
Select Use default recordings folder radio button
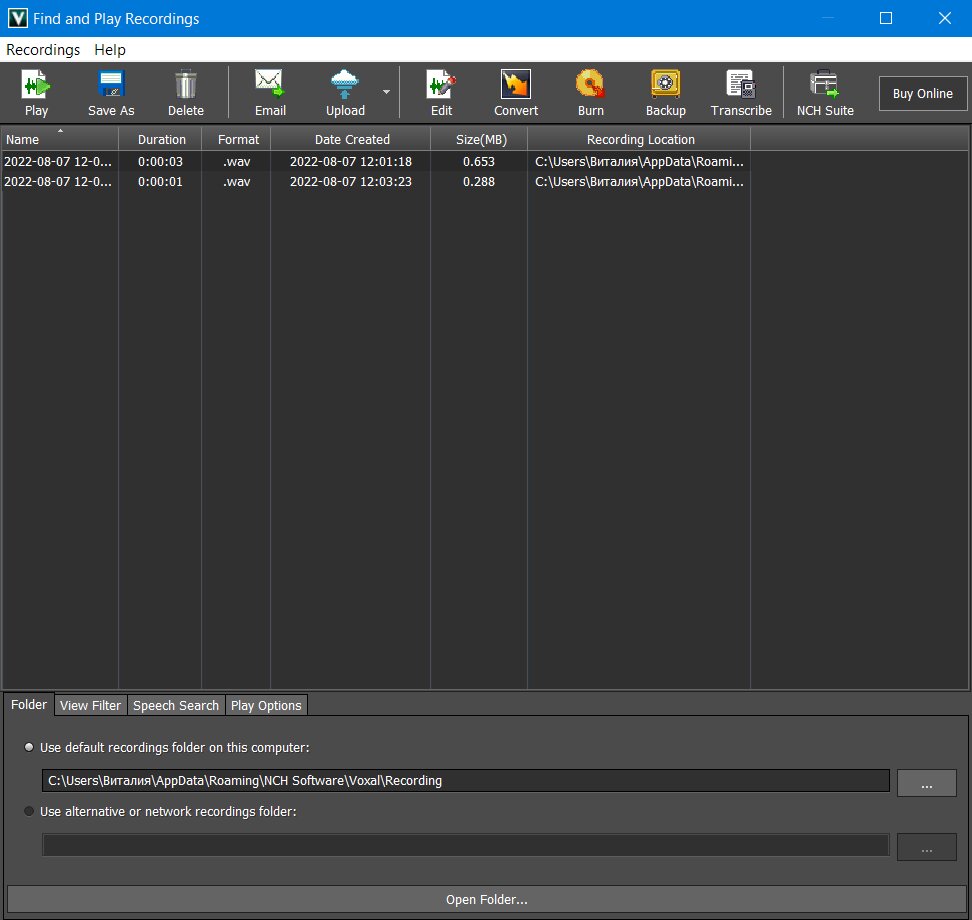pos(29,747)
